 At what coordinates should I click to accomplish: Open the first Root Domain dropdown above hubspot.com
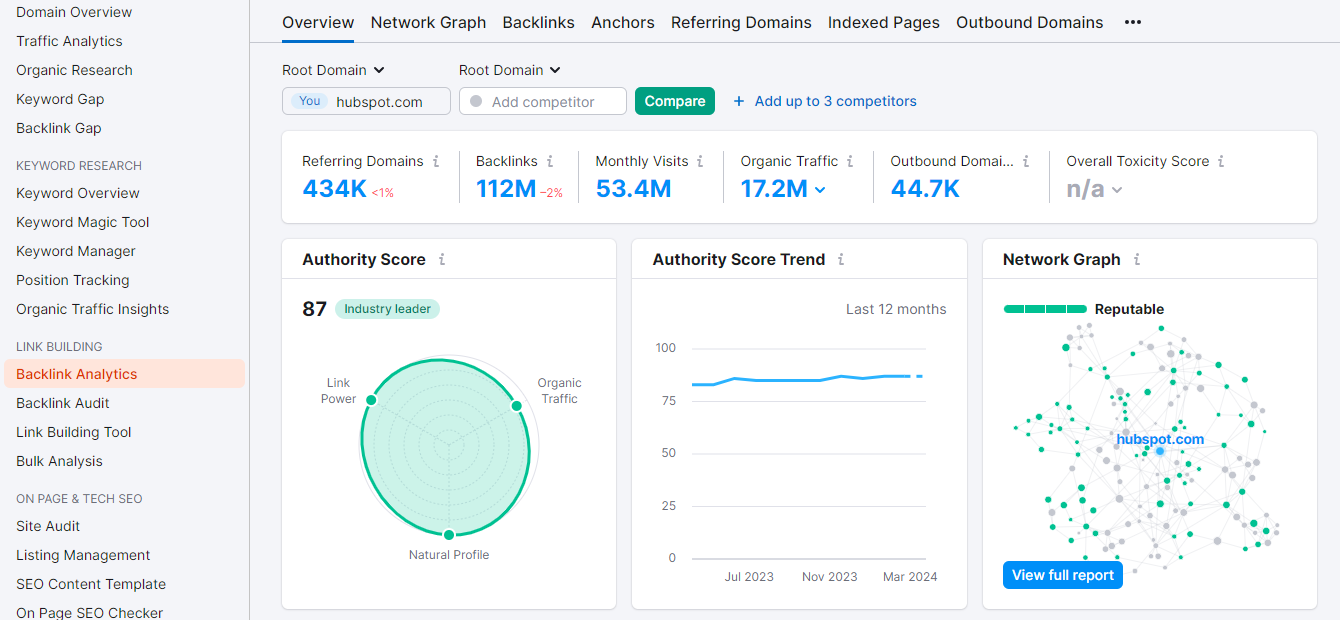[334, 70]
